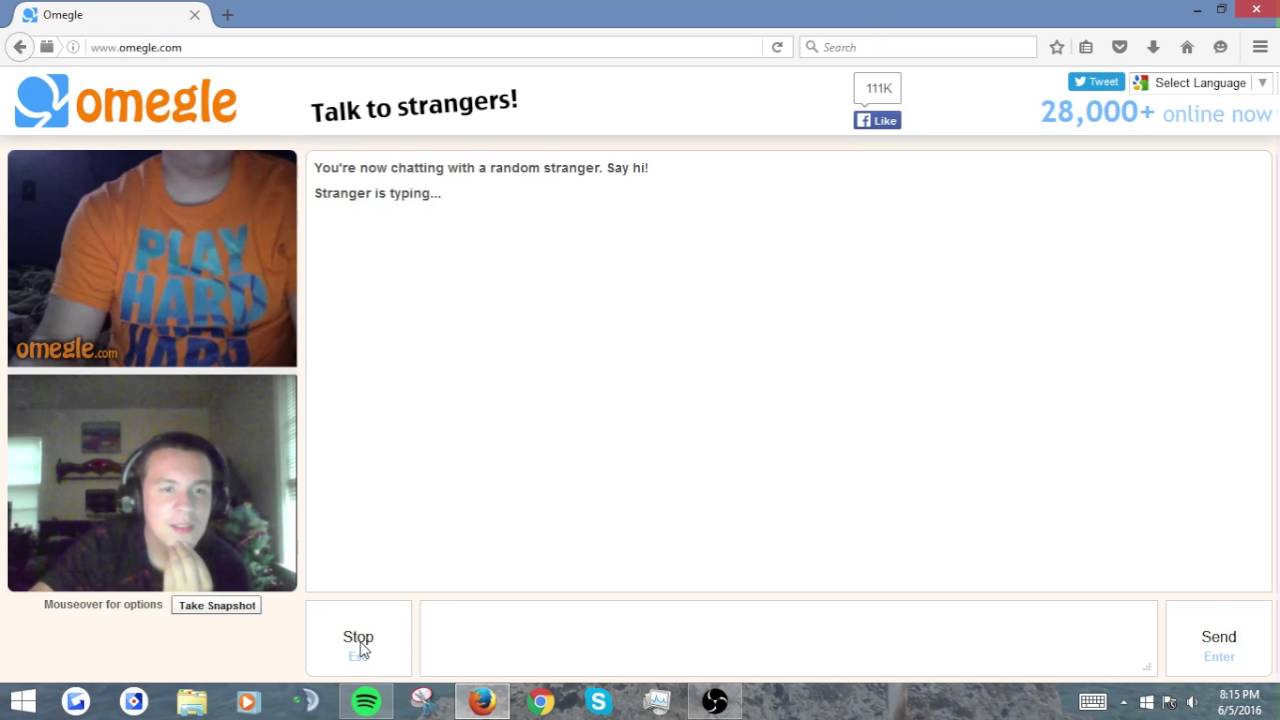This screenshot has height=720, width=1280.
Task: Click the browser back arrow button
Action: pyautogui.click(x=19, y=47)
